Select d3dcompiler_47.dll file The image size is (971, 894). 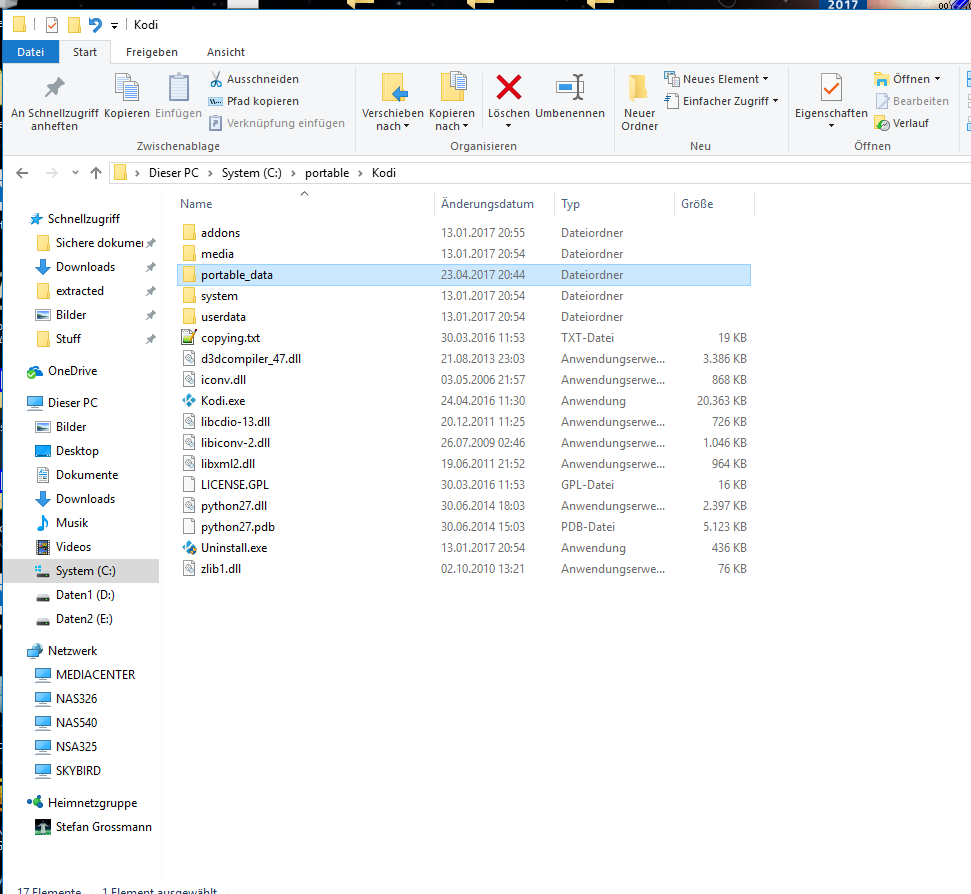tap(250, 359)
